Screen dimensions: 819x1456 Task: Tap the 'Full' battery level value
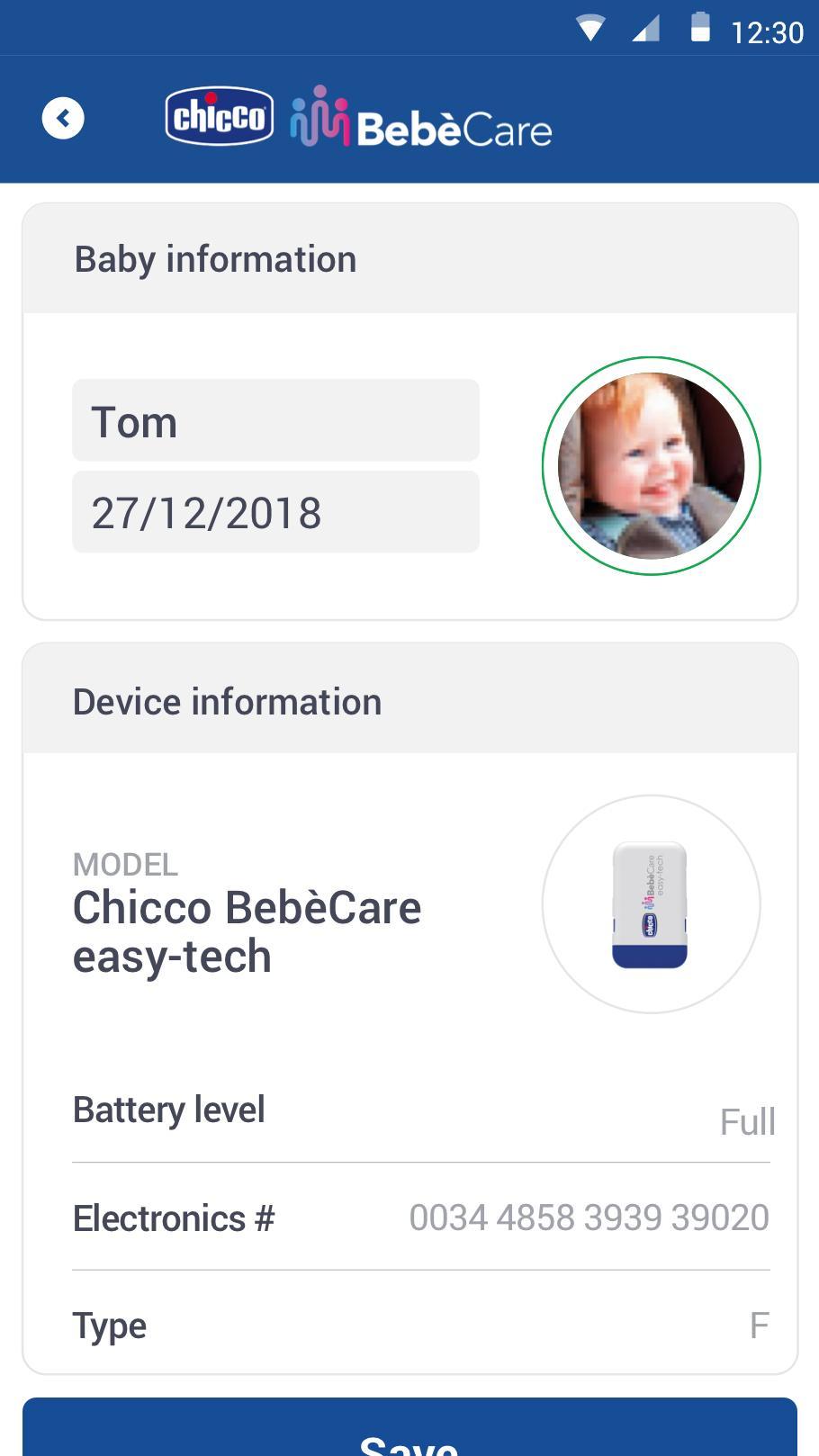[747, 1122]
